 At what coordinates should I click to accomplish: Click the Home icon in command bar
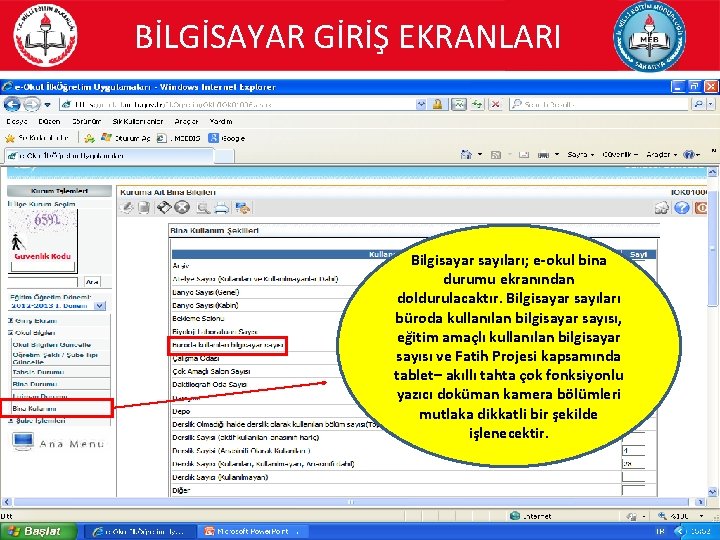[x=466, y=155]
